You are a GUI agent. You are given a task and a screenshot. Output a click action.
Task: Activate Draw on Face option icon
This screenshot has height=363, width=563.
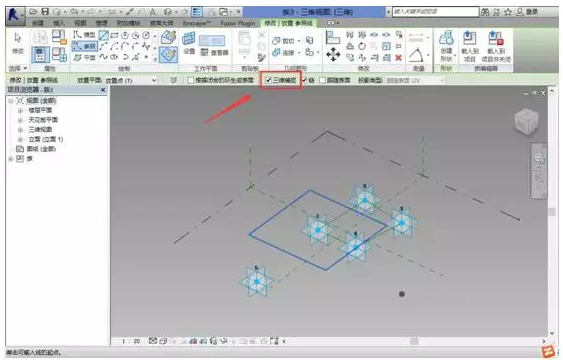pos(168,37)
